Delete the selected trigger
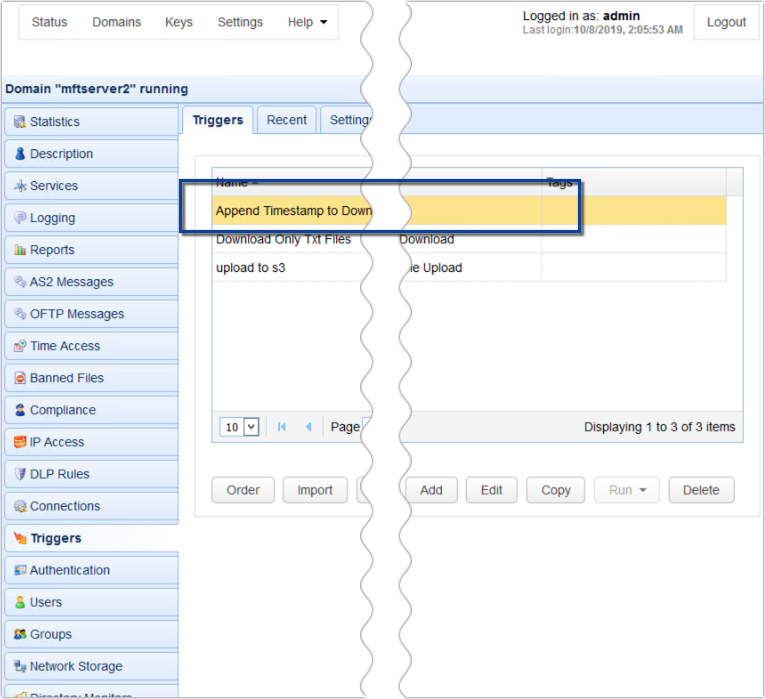 700,490
